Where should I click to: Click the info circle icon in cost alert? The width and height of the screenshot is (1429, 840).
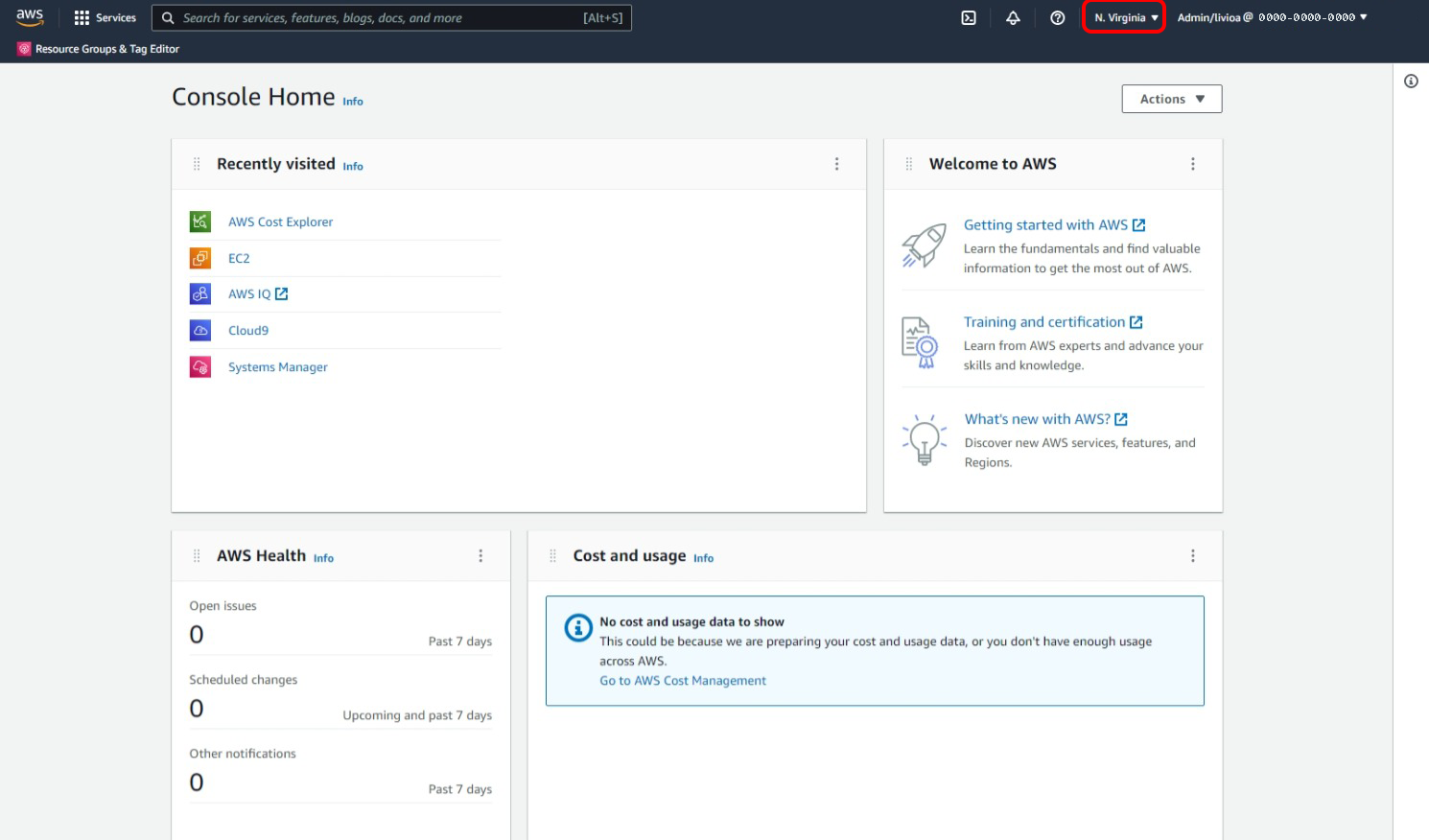(x=578, y=628)
